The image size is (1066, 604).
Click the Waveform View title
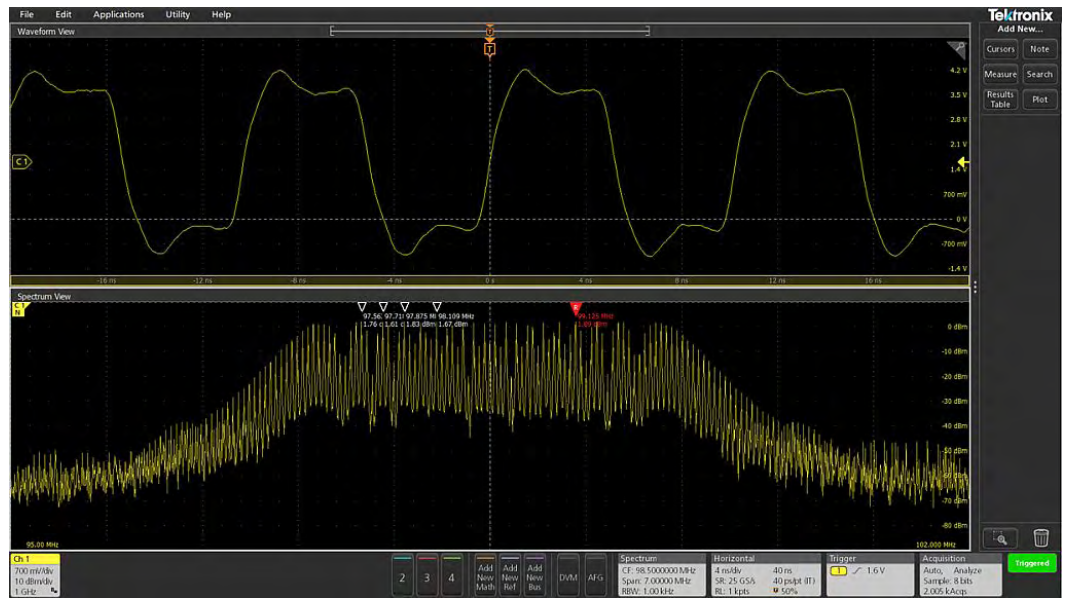[x=46, y=31]
